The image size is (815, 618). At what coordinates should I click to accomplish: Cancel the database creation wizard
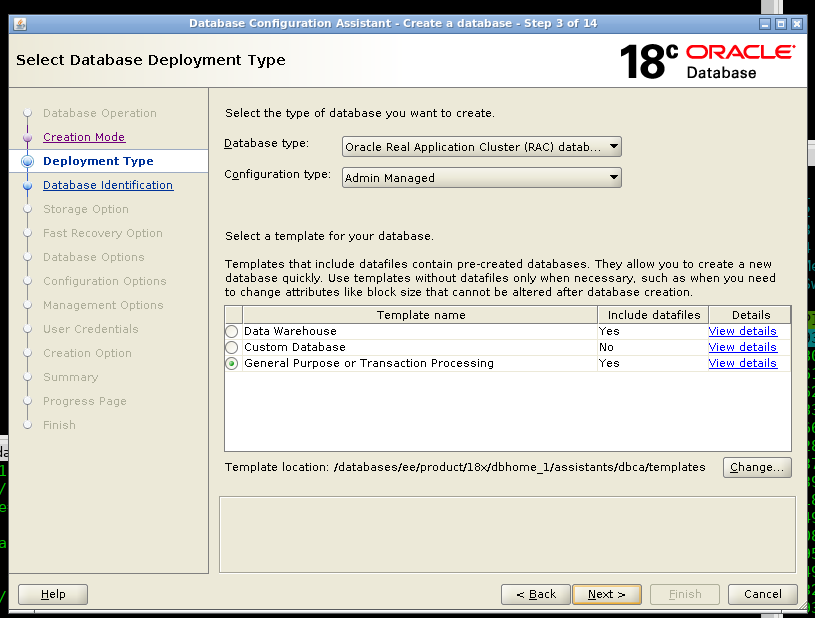pos(763,594)
